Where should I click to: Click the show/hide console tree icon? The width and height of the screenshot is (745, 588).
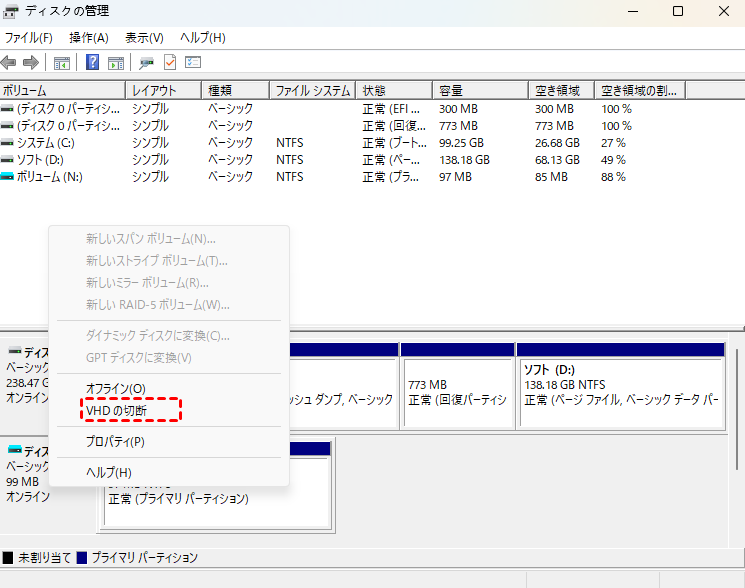62,63
